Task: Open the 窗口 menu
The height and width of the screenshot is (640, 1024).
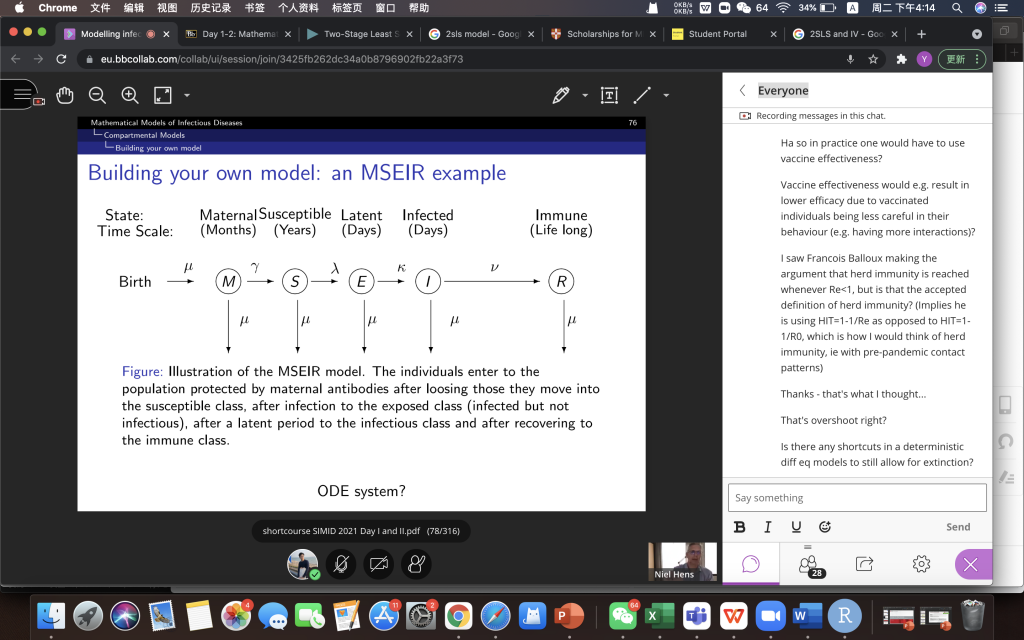Action: (385, 8)
